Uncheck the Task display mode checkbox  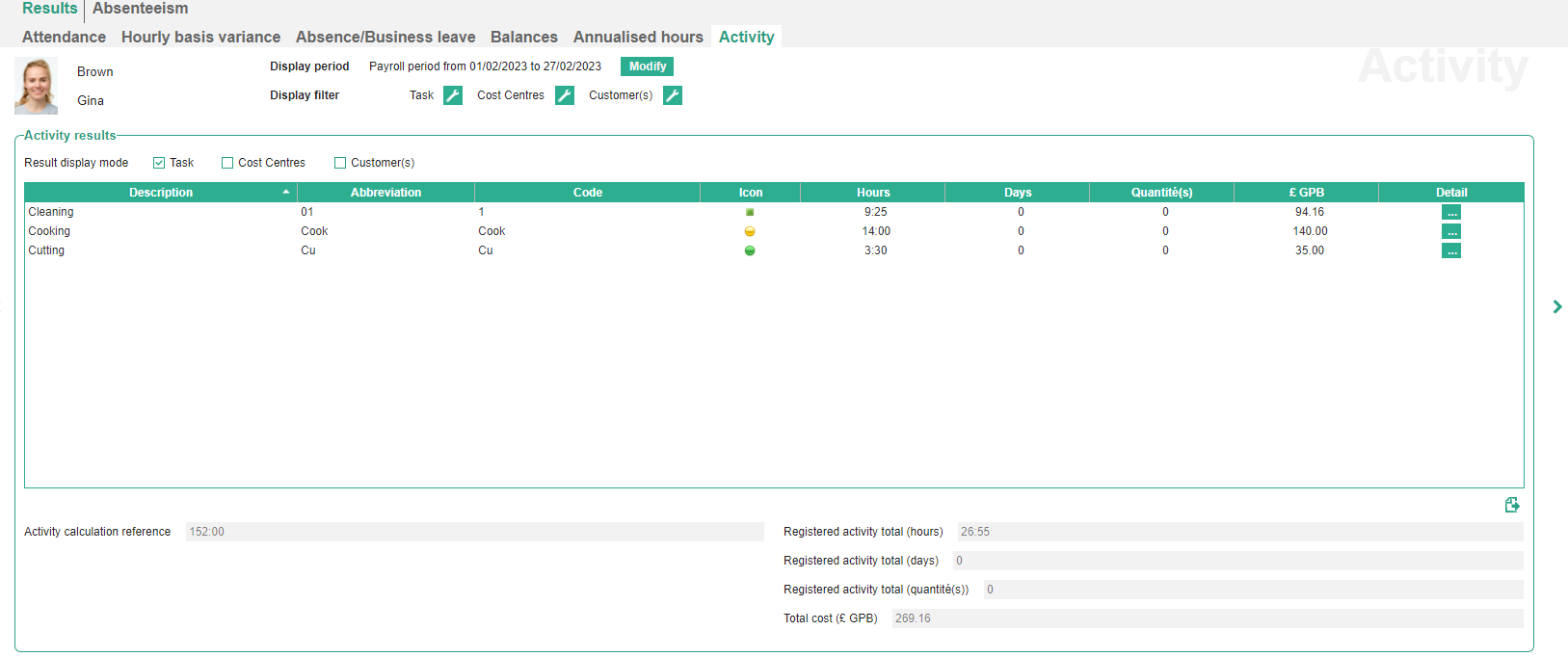[x=159, y=163]
